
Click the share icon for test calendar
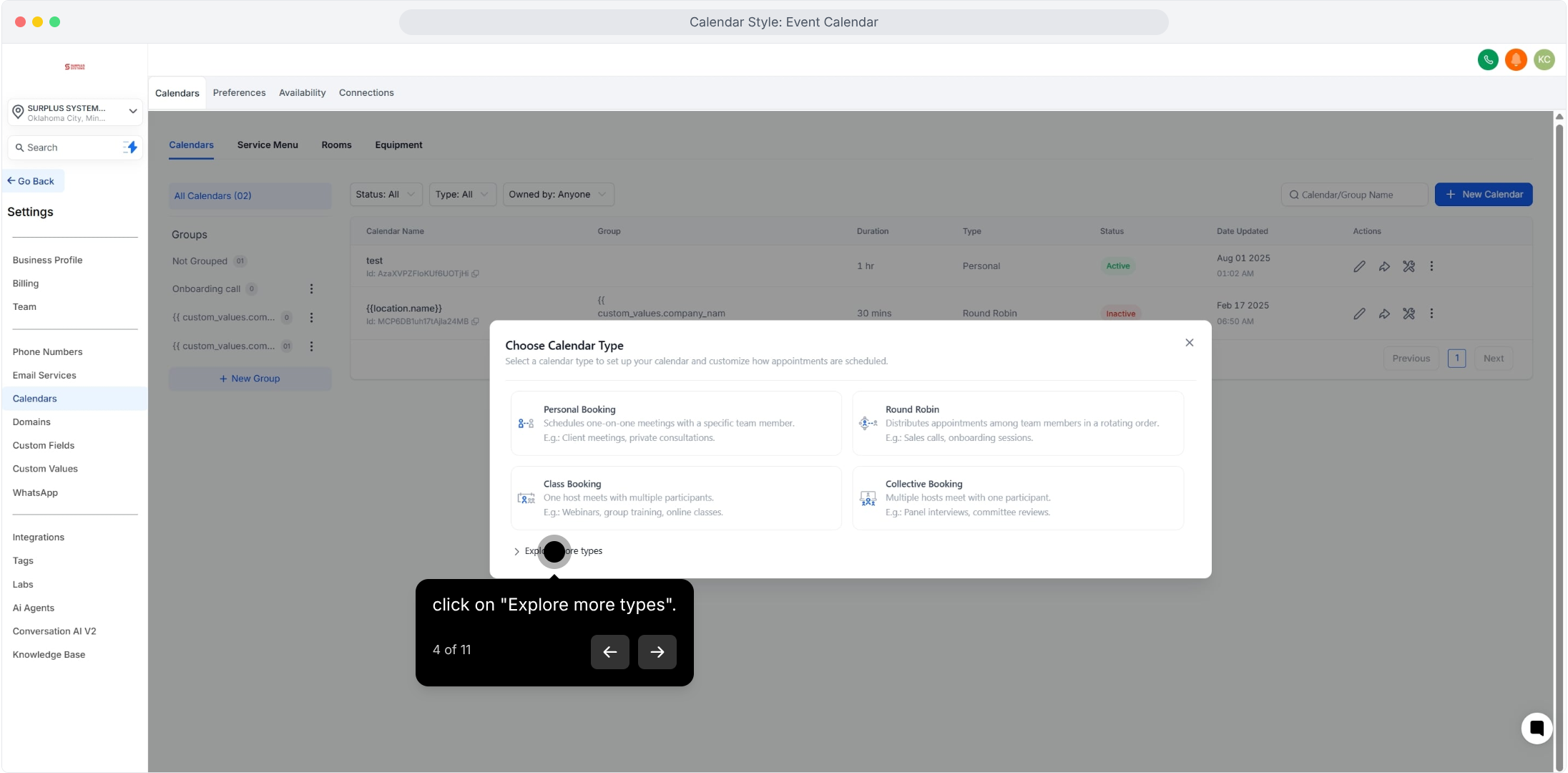[x=1384, y=266]
